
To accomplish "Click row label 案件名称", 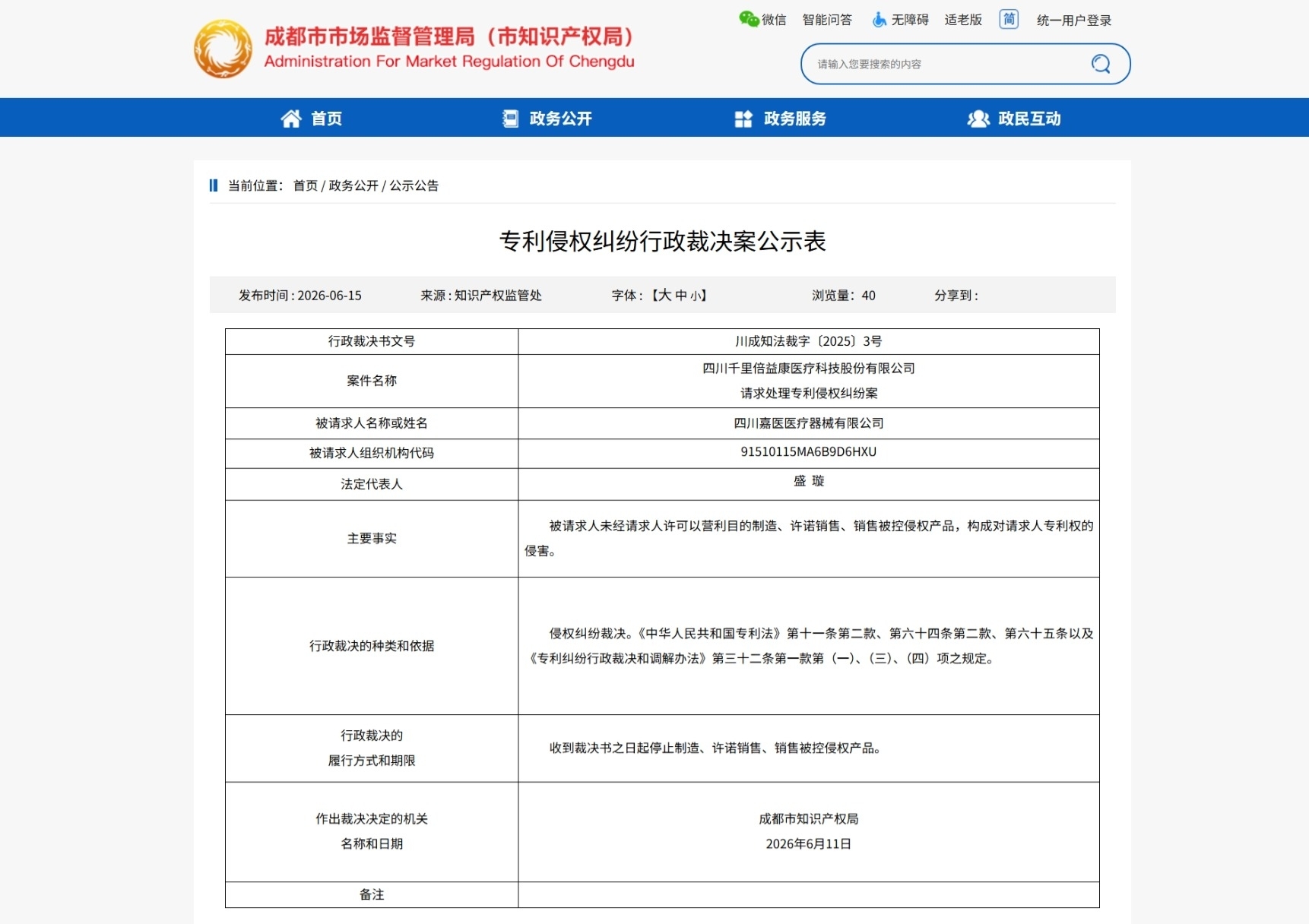I will tap(372, 381).
